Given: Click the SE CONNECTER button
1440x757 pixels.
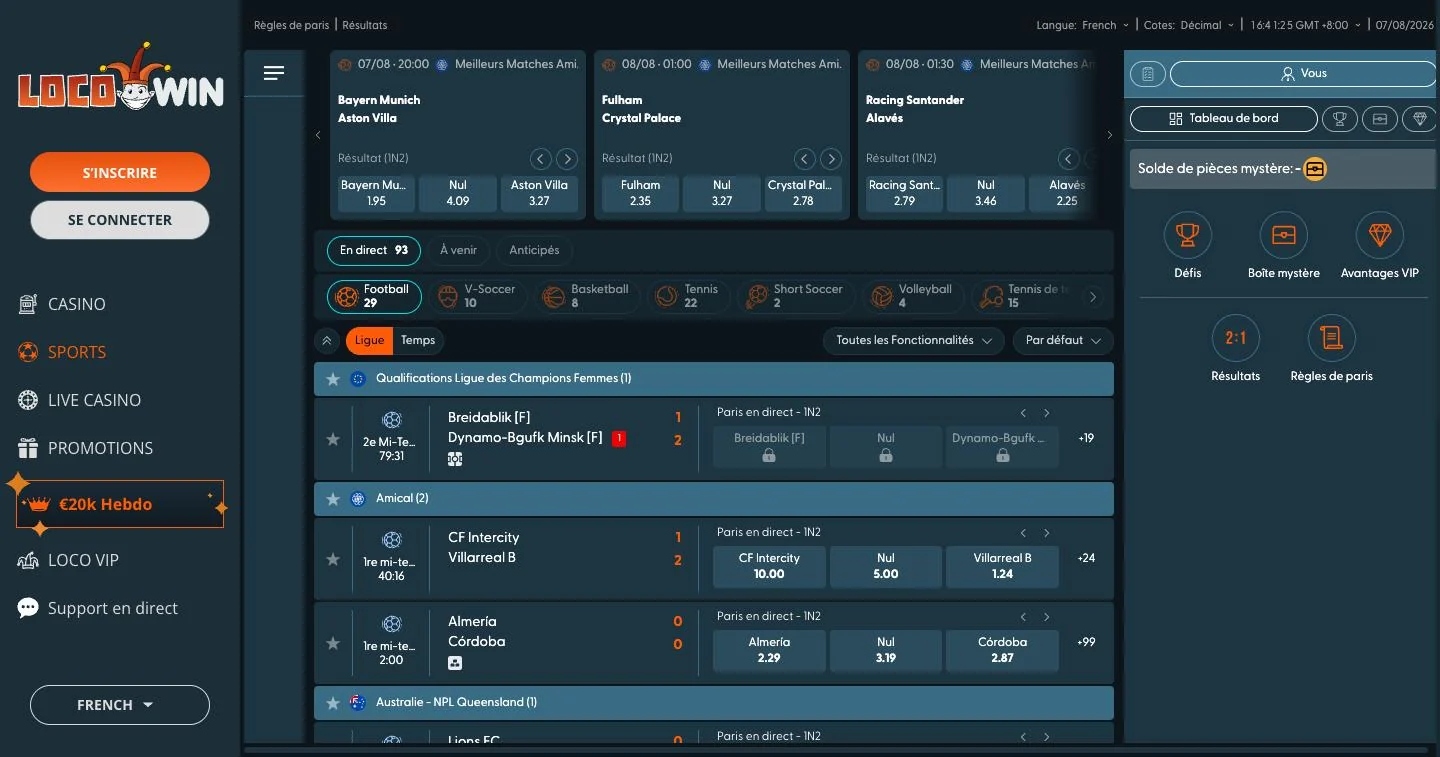Looking at the screenshot, I should tap(120, 220).
